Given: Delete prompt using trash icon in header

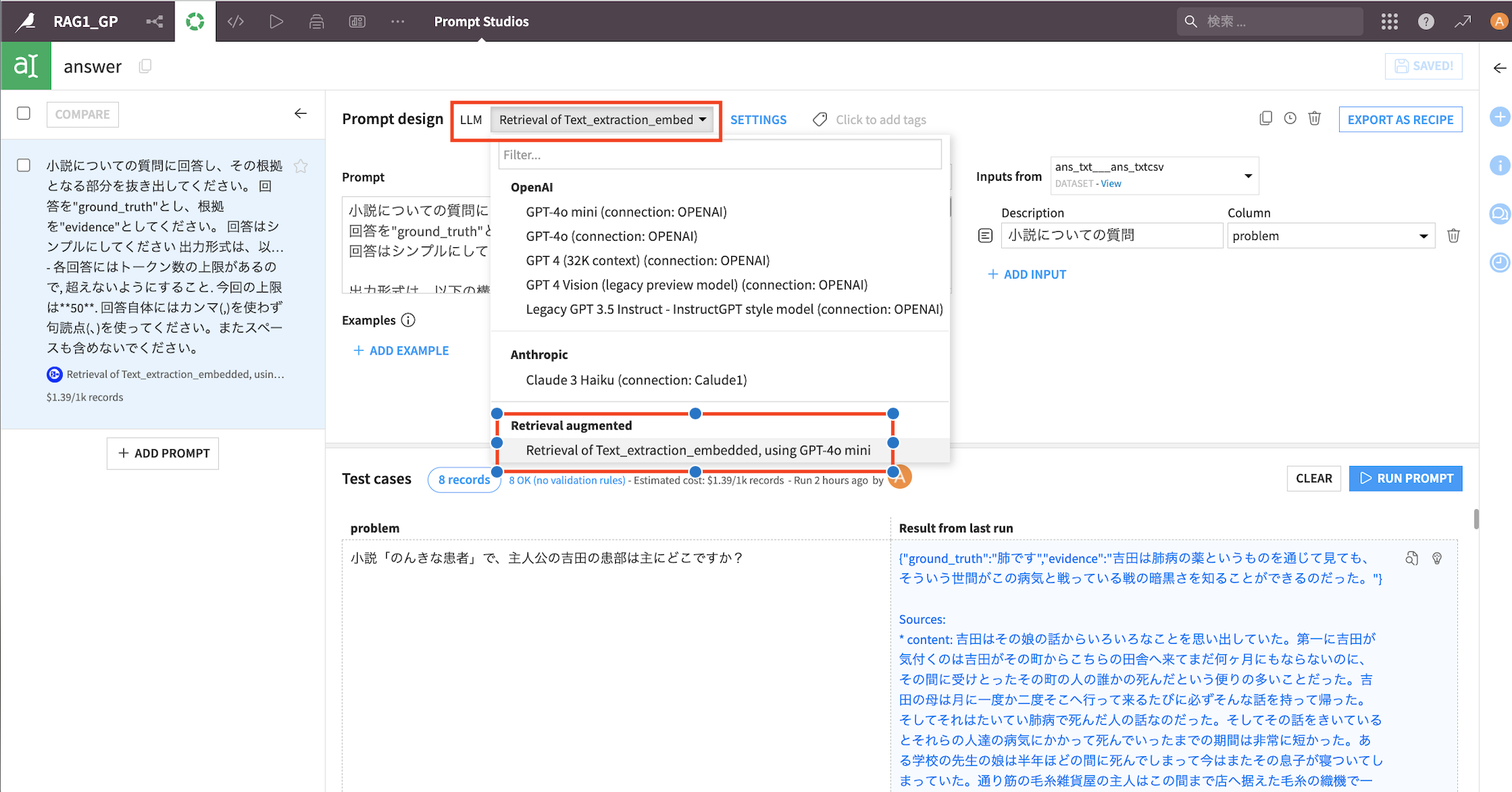Looking at the screenshot, I should click(x=1314, y=119).
